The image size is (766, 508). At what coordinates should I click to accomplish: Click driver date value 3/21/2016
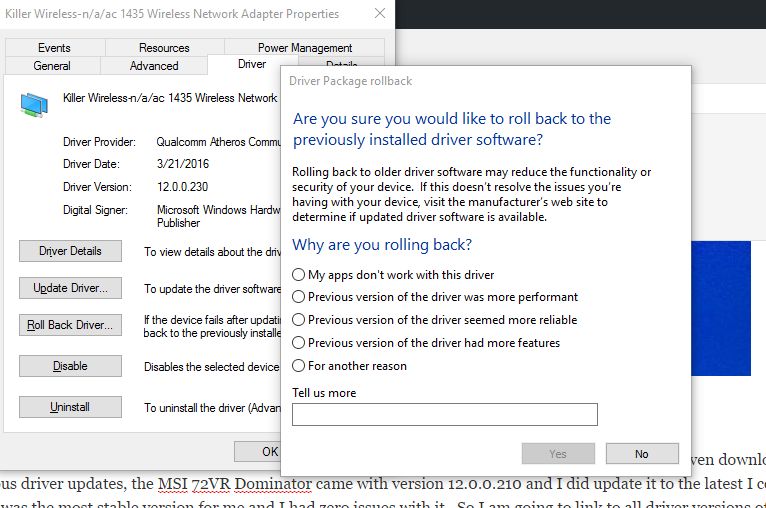[183, 164]
